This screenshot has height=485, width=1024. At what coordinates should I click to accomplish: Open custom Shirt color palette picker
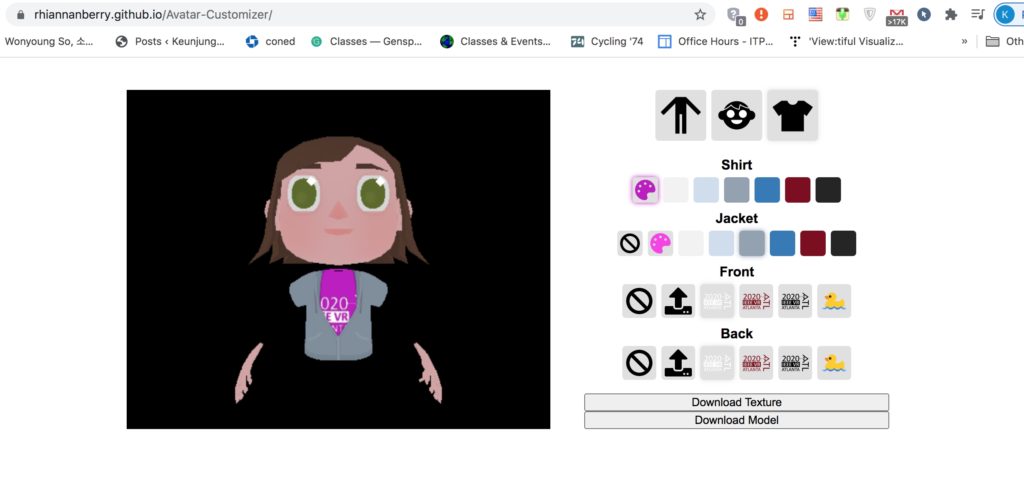point(645,190)
